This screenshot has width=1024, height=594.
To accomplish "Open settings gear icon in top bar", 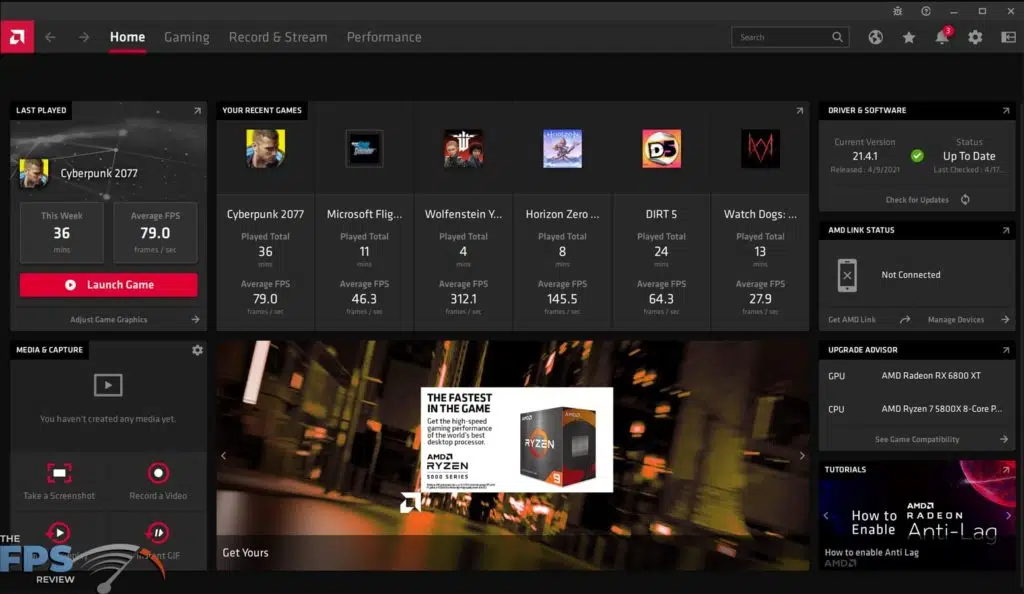I will (x=975, y=37).
